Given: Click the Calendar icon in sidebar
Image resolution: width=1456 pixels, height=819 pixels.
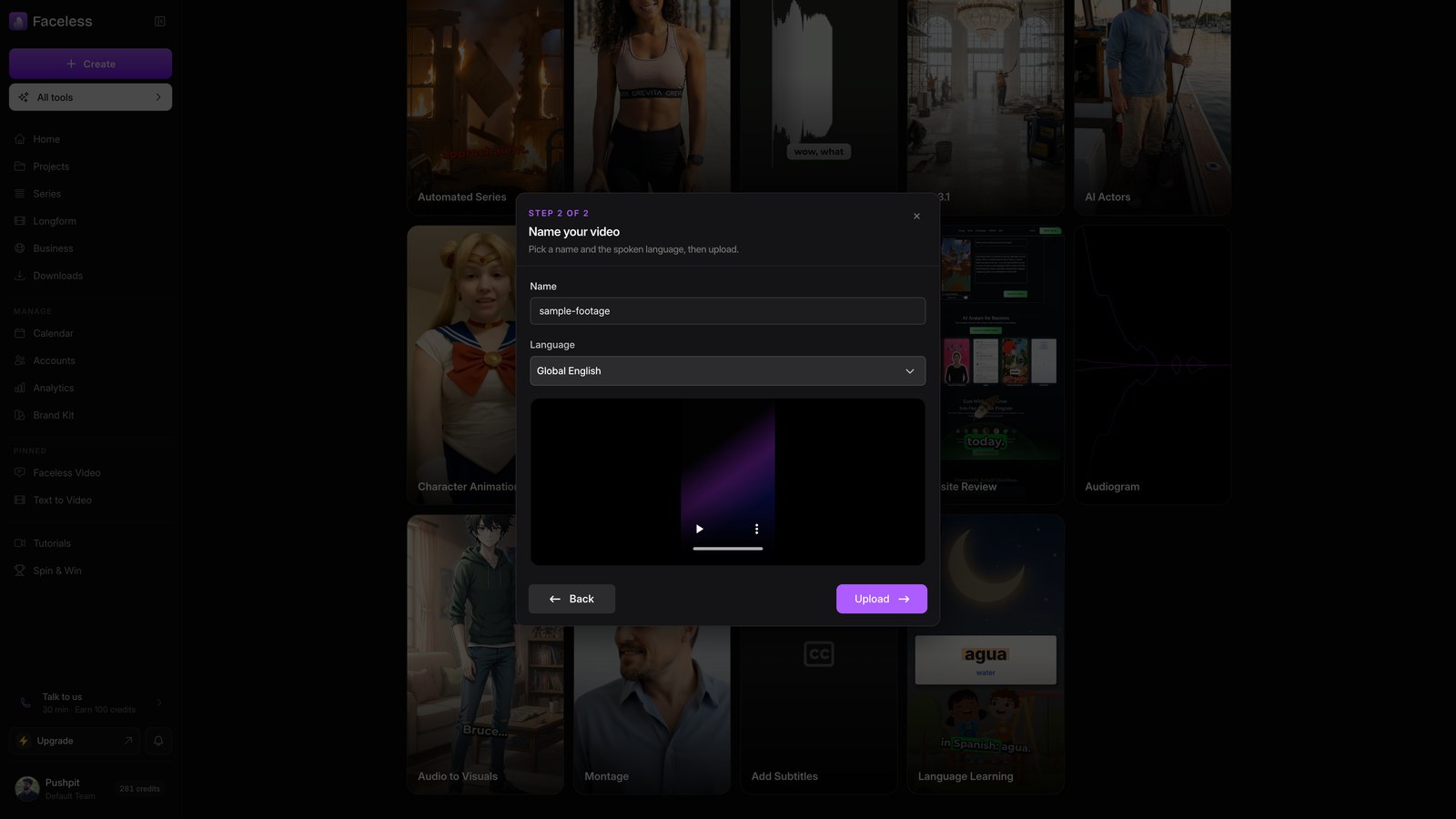Looking at the screenshot, I should [x=20, y=333].
